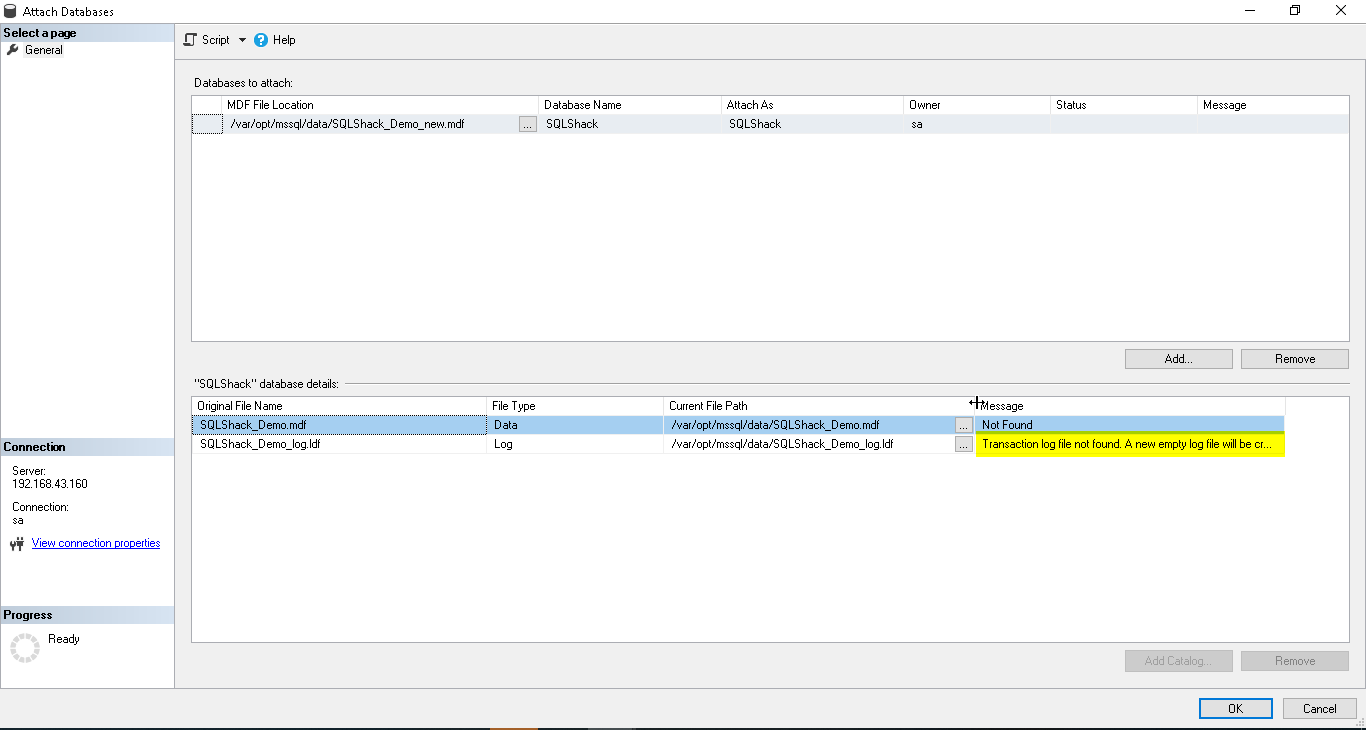Click Remove under databases to attach
The height and width of the screenshot is (730, 1366).
click(1294, 359)
